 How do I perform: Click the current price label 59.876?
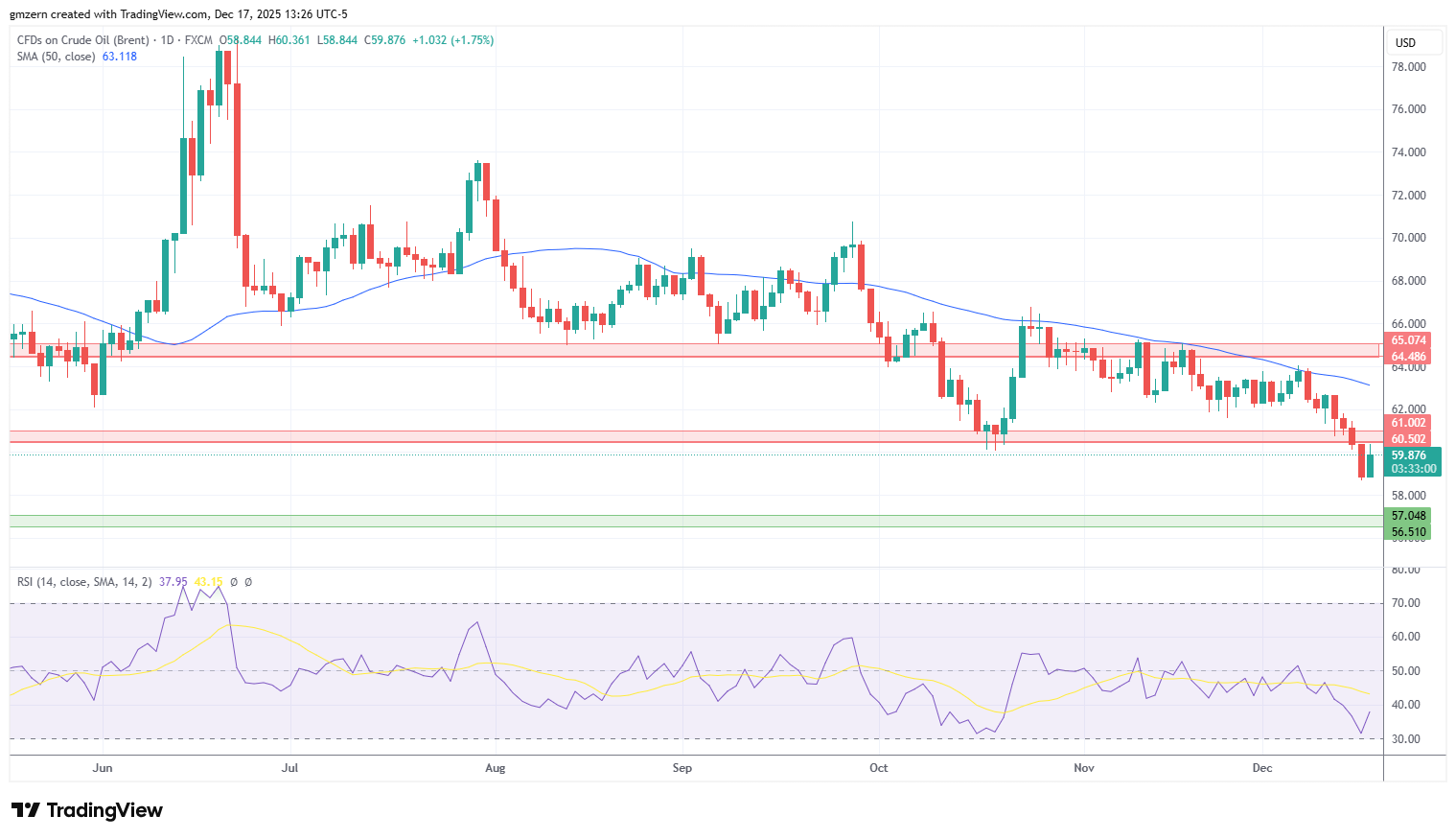click(x=1408, y=455)
